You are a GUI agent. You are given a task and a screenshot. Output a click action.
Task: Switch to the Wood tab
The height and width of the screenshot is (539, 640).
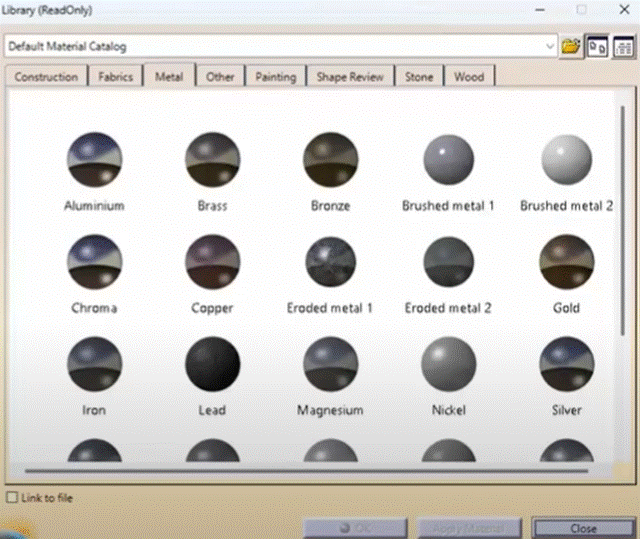(x=469, y=77)
